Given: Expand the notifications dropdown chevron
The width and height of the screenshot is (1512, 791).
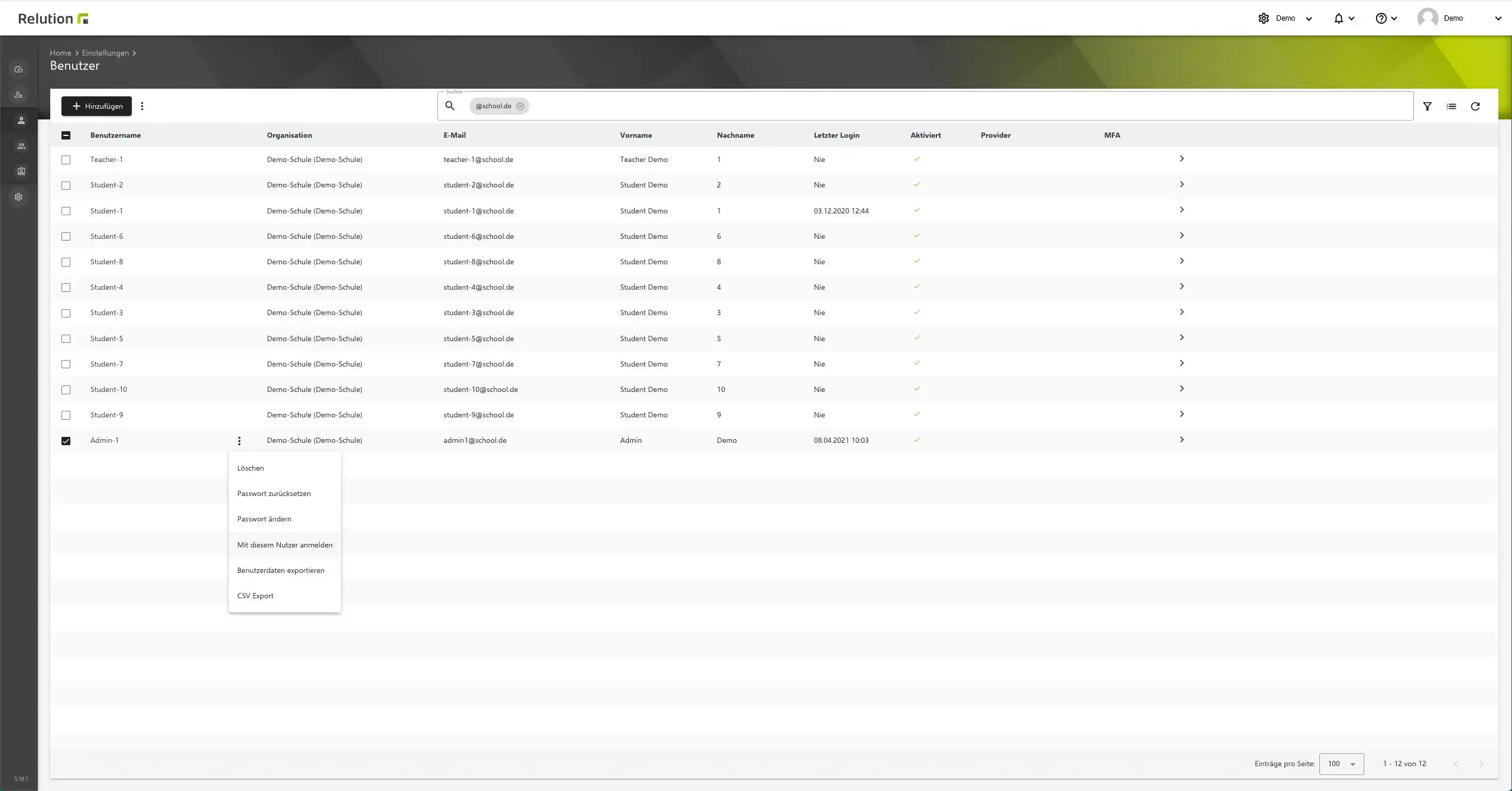Looking at the screenshot, I should [1351, 19].
